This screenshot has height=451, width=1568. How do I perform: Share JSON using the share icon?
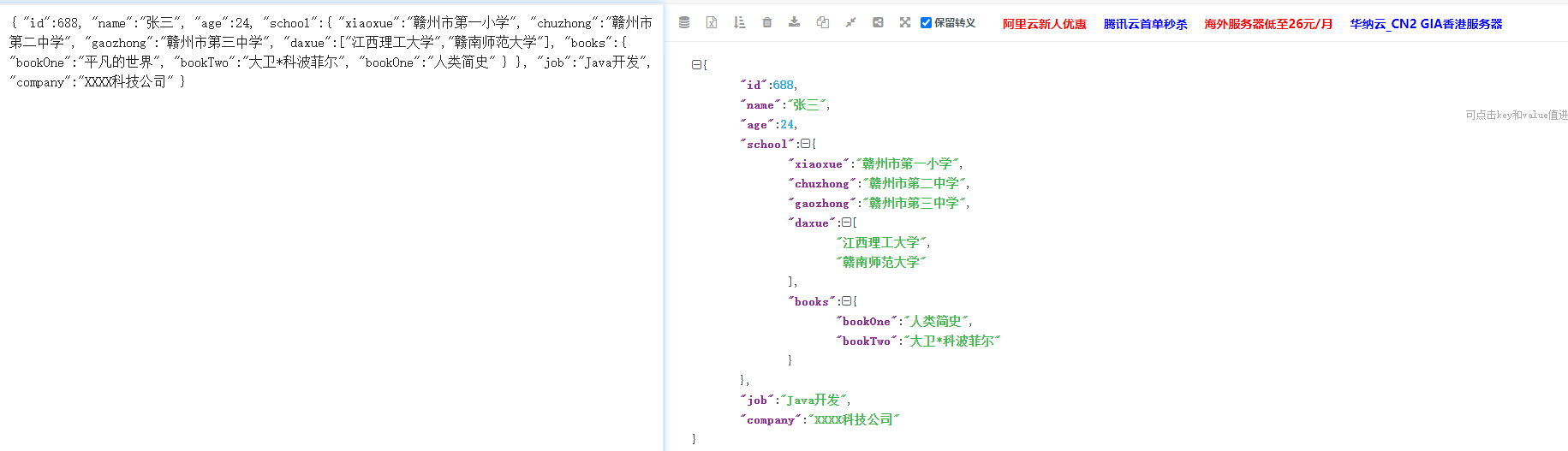click(878, 22)
